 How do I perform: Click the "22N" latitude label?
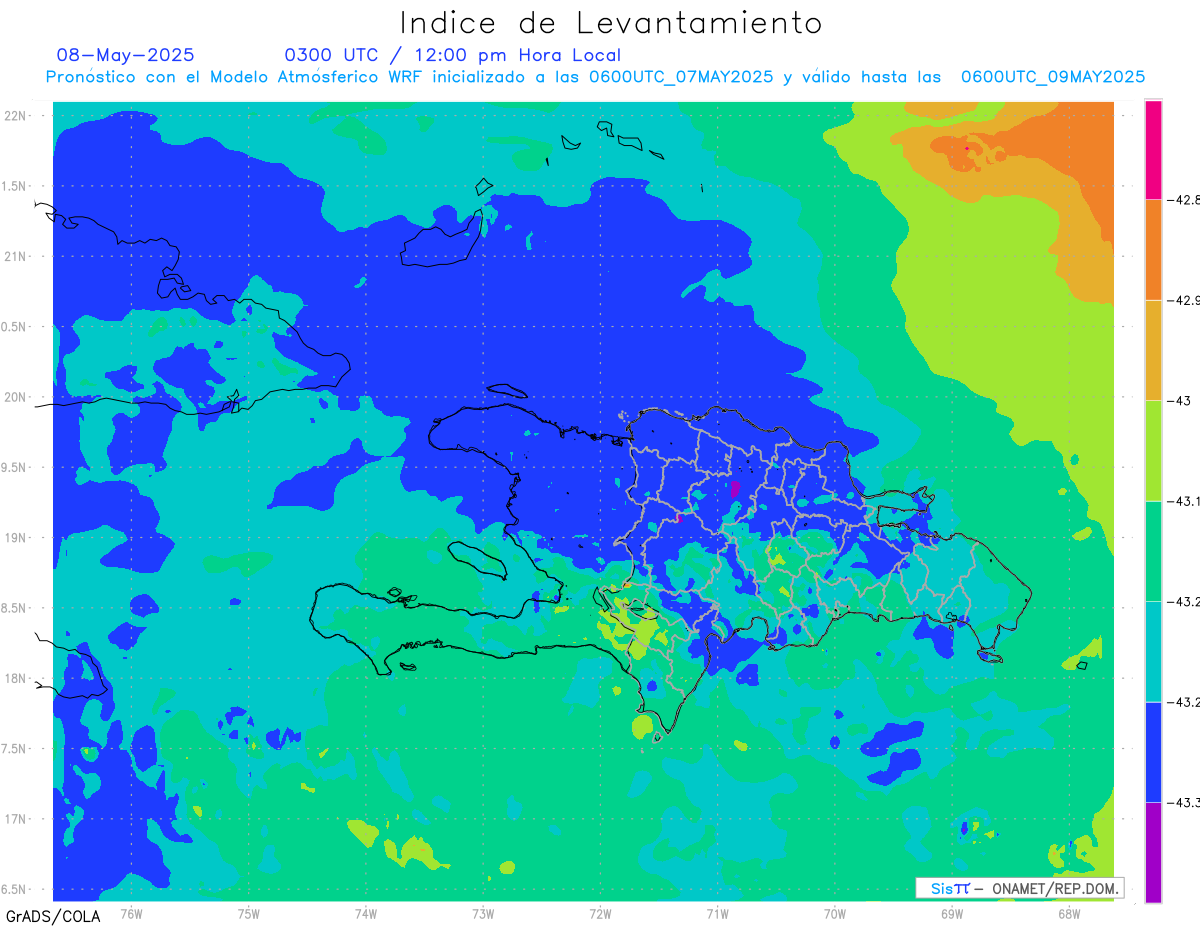coord(17,115)
